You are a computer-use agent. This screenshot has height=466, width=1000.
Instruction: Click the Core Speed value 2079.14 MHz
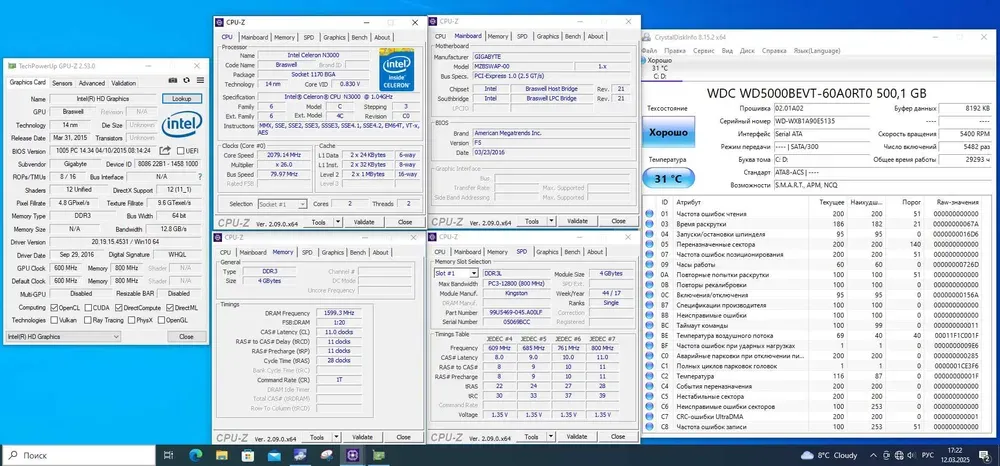pyautogui.click(x=286, y=155)
